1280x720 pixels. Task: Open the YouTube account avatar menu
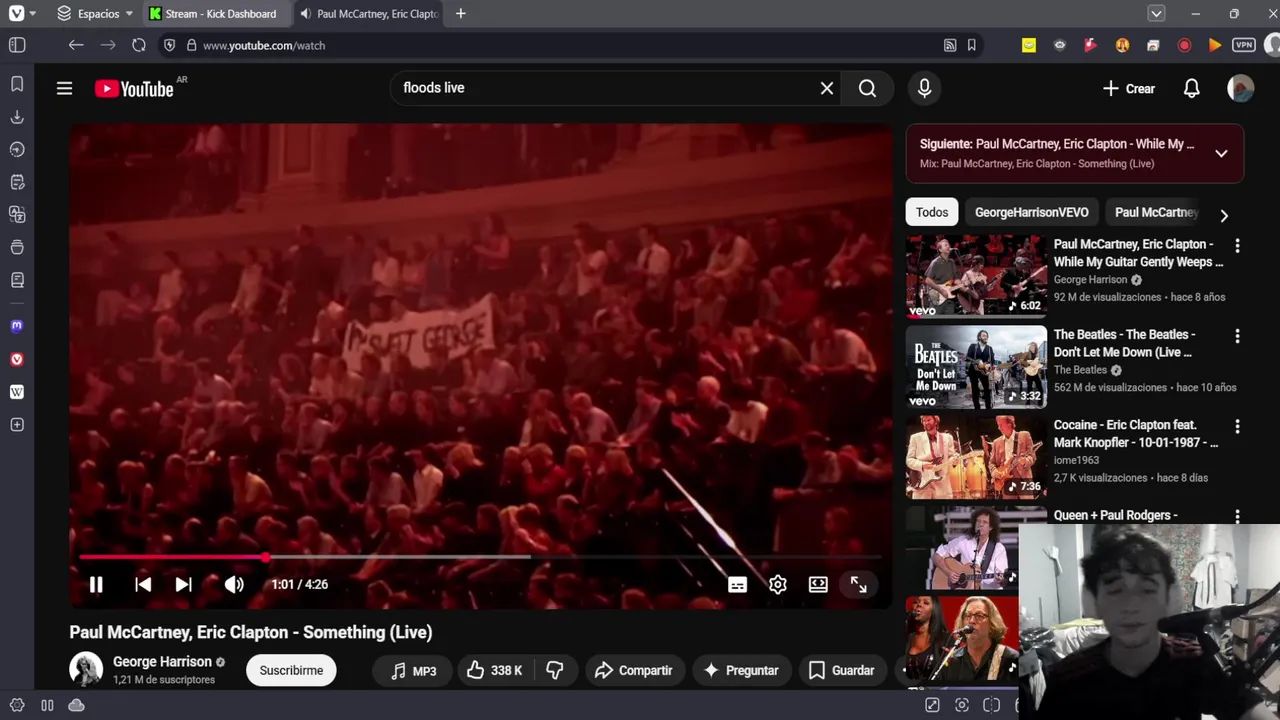[1241, 89]
